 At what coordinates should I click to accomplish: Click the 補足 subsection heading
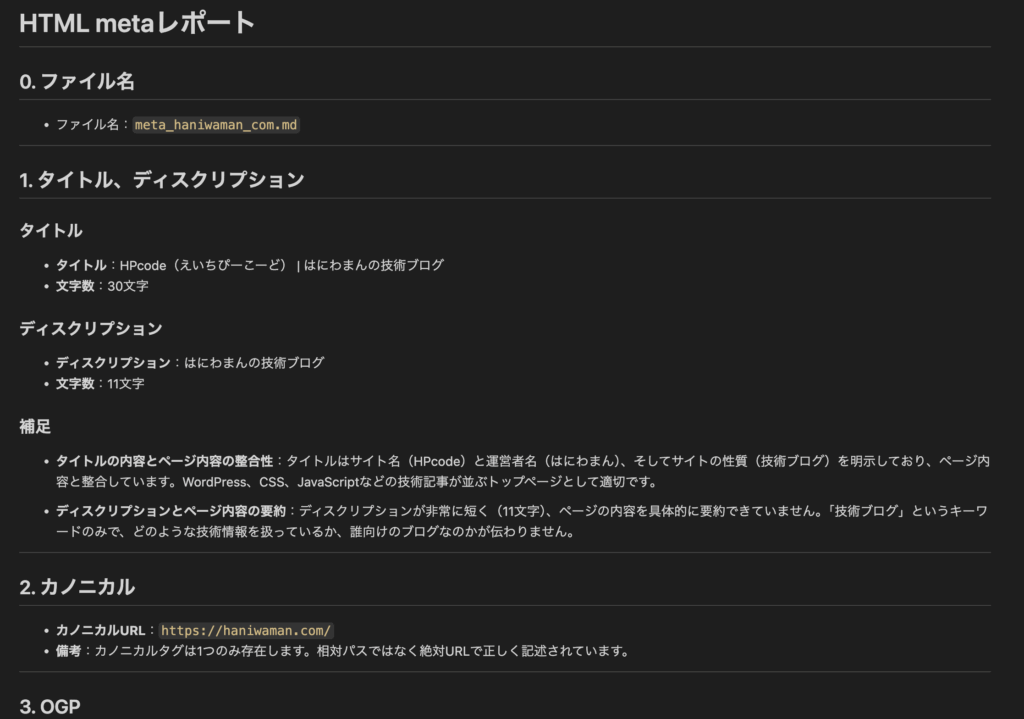[x=35, y=426]
